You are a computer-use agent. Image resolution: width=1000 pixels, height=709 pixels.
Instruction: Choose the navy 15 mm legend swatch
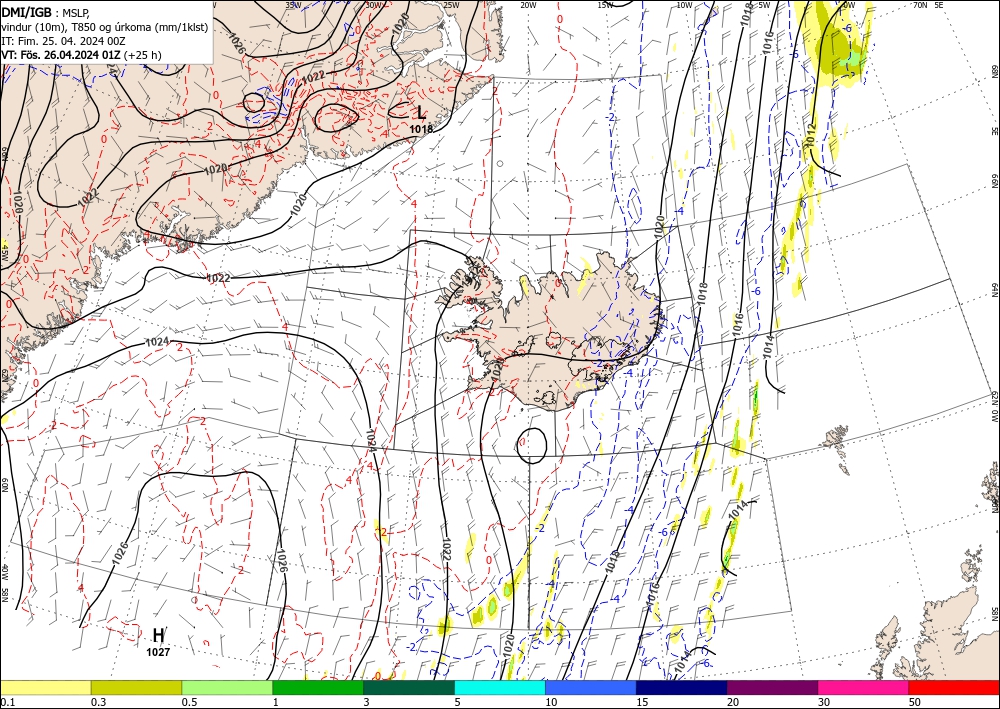point(682,687)
